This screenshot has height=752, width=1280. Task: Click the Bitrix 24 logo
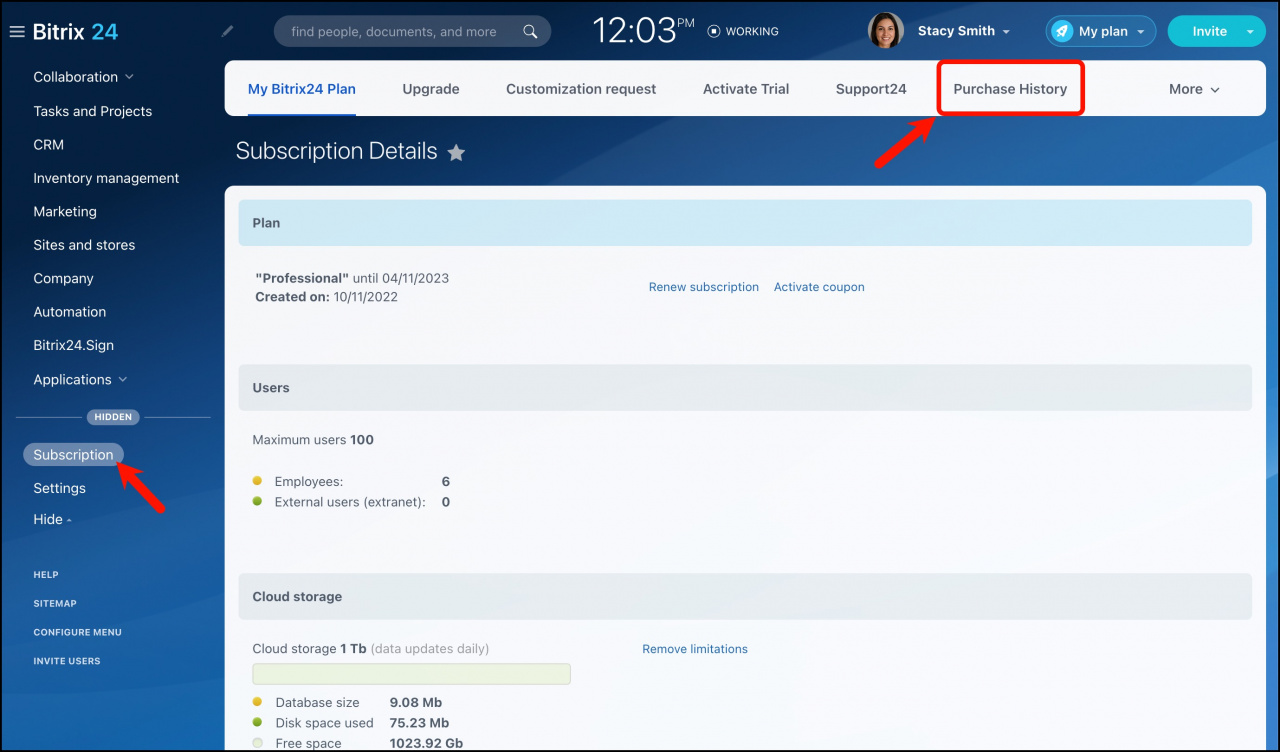75,31
